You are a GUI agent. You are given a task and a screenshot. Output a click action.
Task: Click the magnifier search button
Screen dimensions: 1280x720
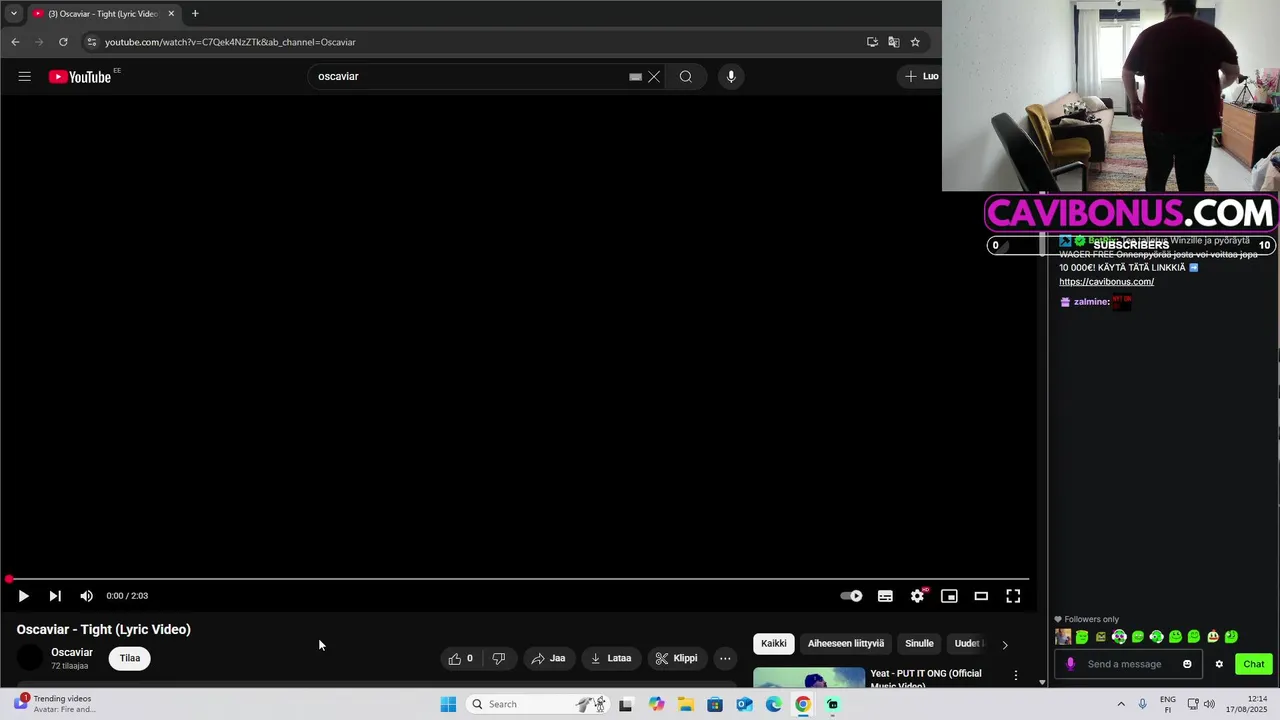pyautogui.click(x=686, y=77)
